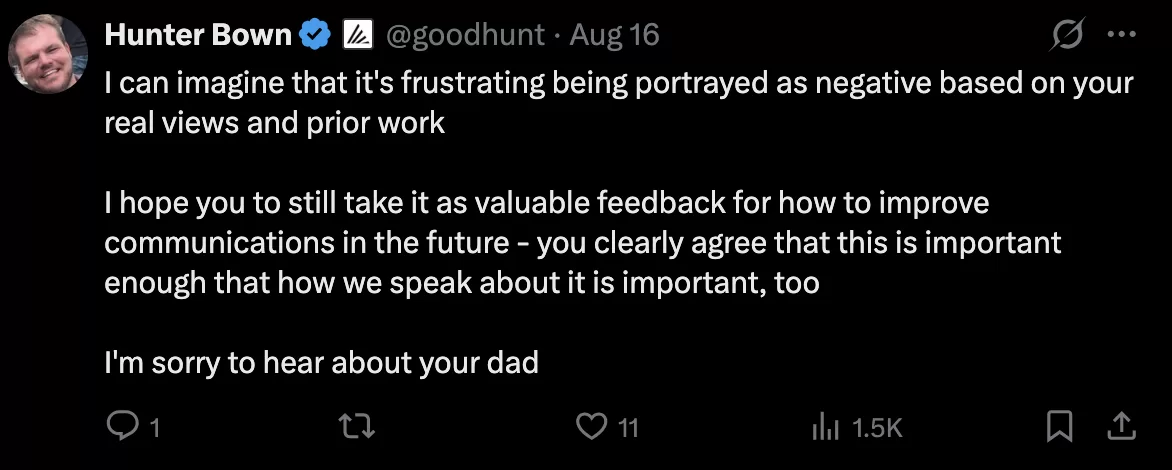Open the repost options icon
The image size is (1172, 470).
[x=357, y=427]
